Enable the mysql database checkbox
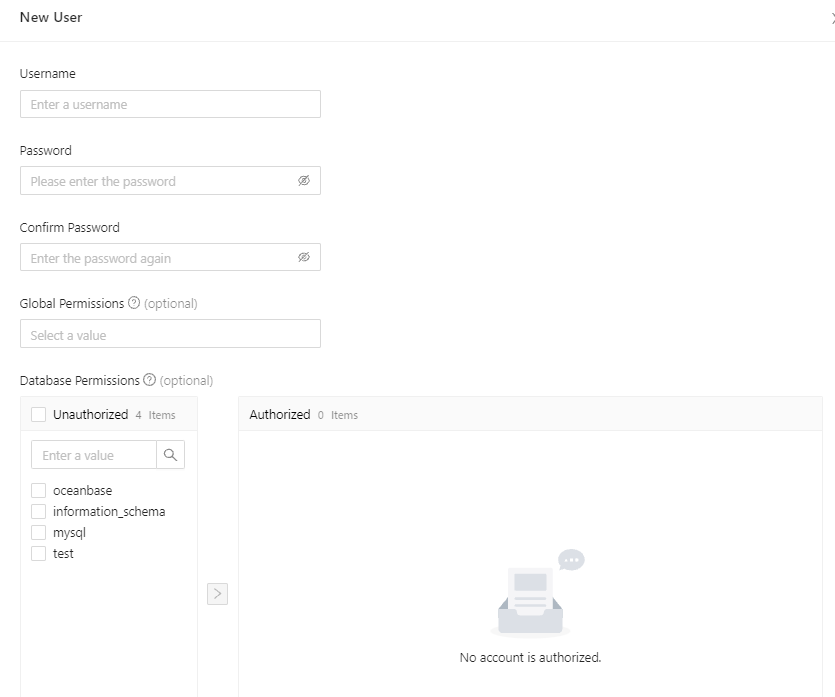 (39, 533)
